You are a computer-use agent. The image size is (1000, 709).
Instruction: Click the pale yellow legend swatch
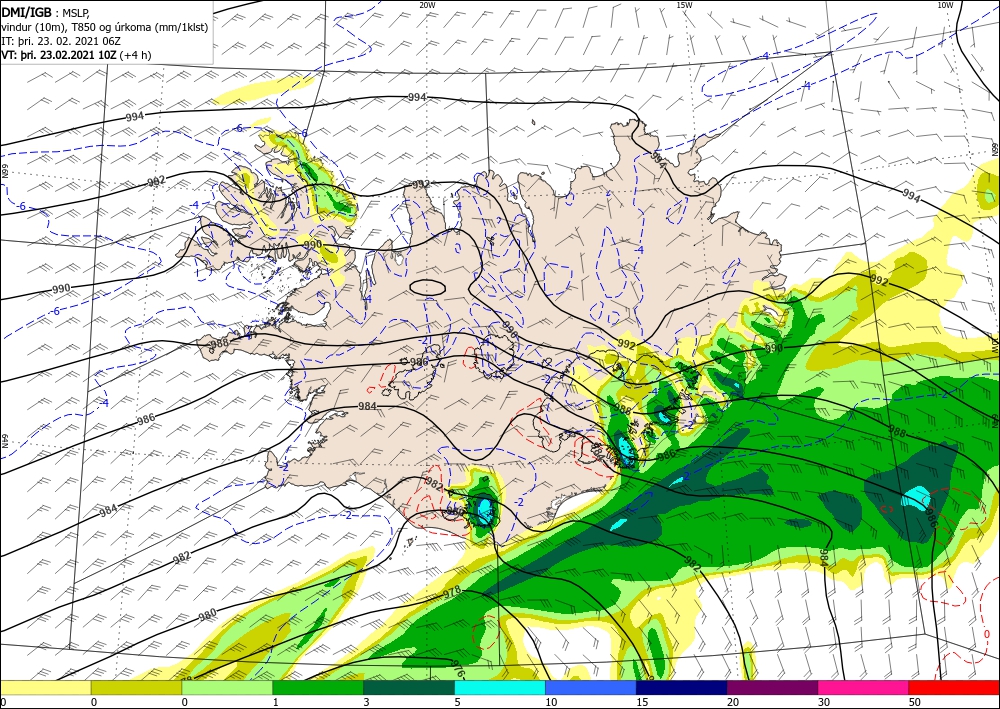click(45, 688)
